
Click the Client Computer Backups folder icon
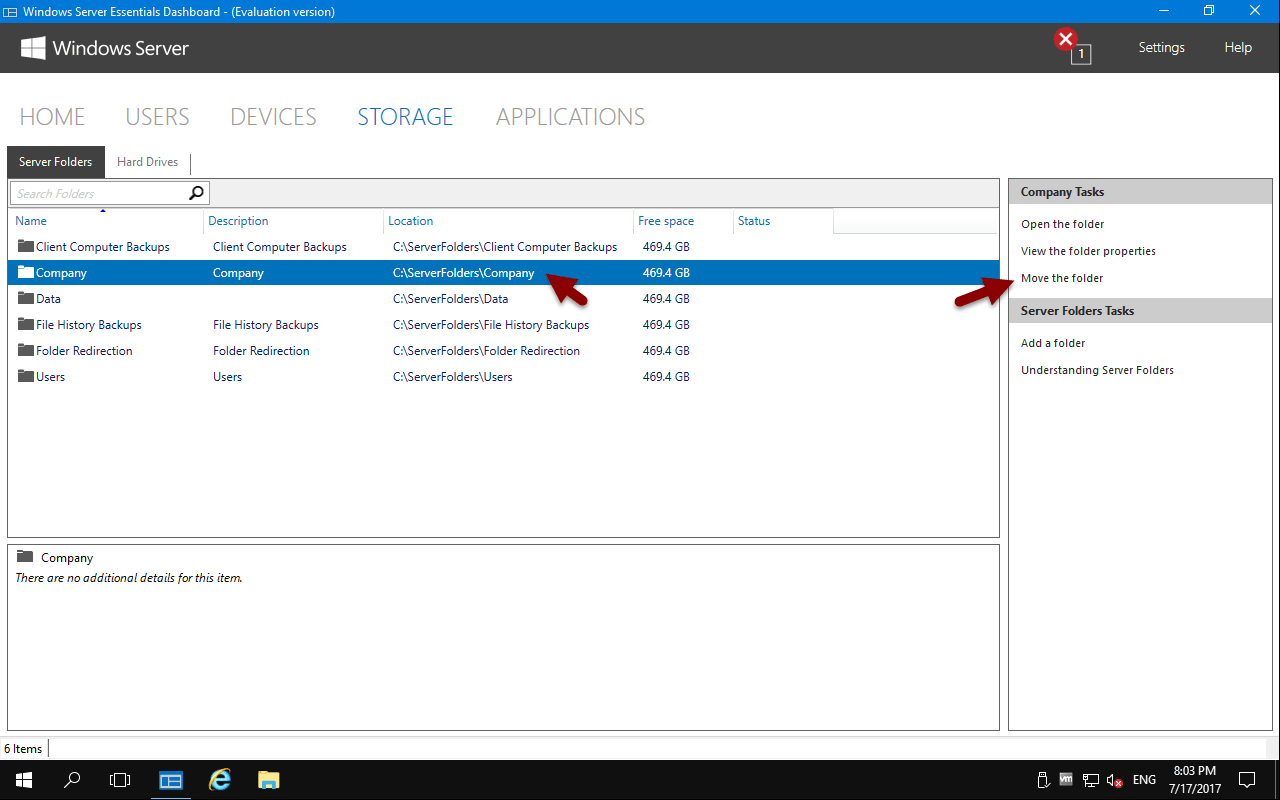click(x=26, y=246)
